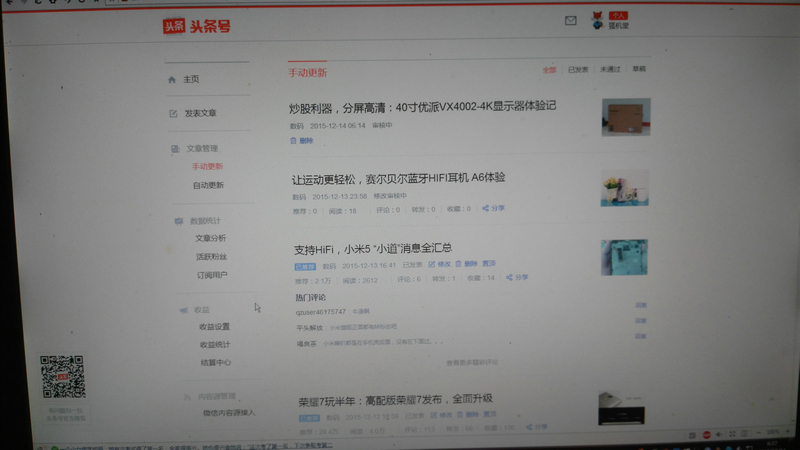Screen dimensions: 800x450
Task: Click the red stop icon in status bar
Action: pyautogui.click(x=707, y=435)
